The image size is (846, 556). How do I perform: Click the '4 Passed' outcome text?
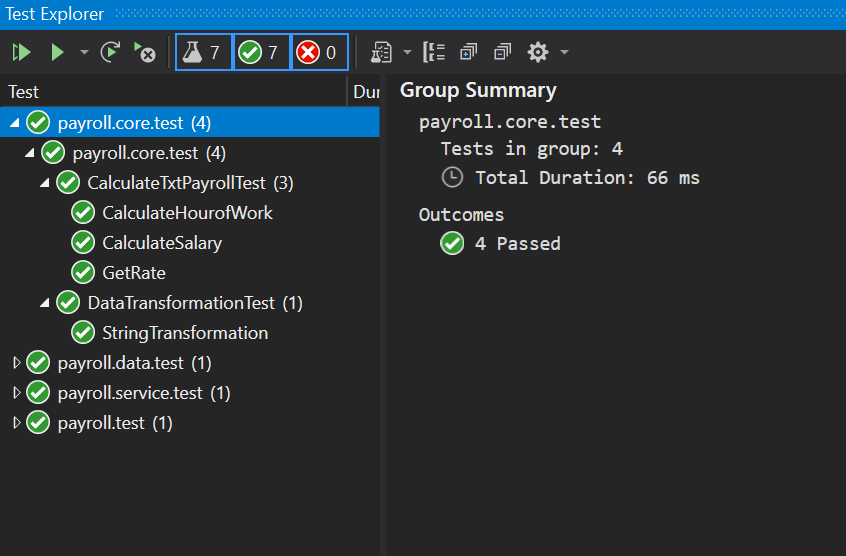(517, 244)
